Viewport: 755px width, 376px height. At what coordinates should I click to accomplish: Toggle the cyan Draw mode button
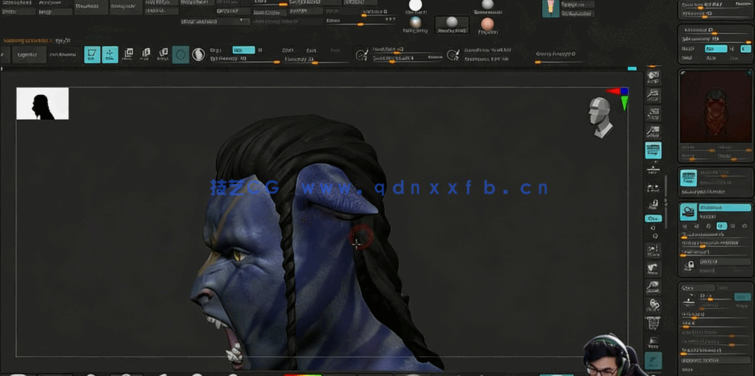pyautogui.click(x=110, y=54)
